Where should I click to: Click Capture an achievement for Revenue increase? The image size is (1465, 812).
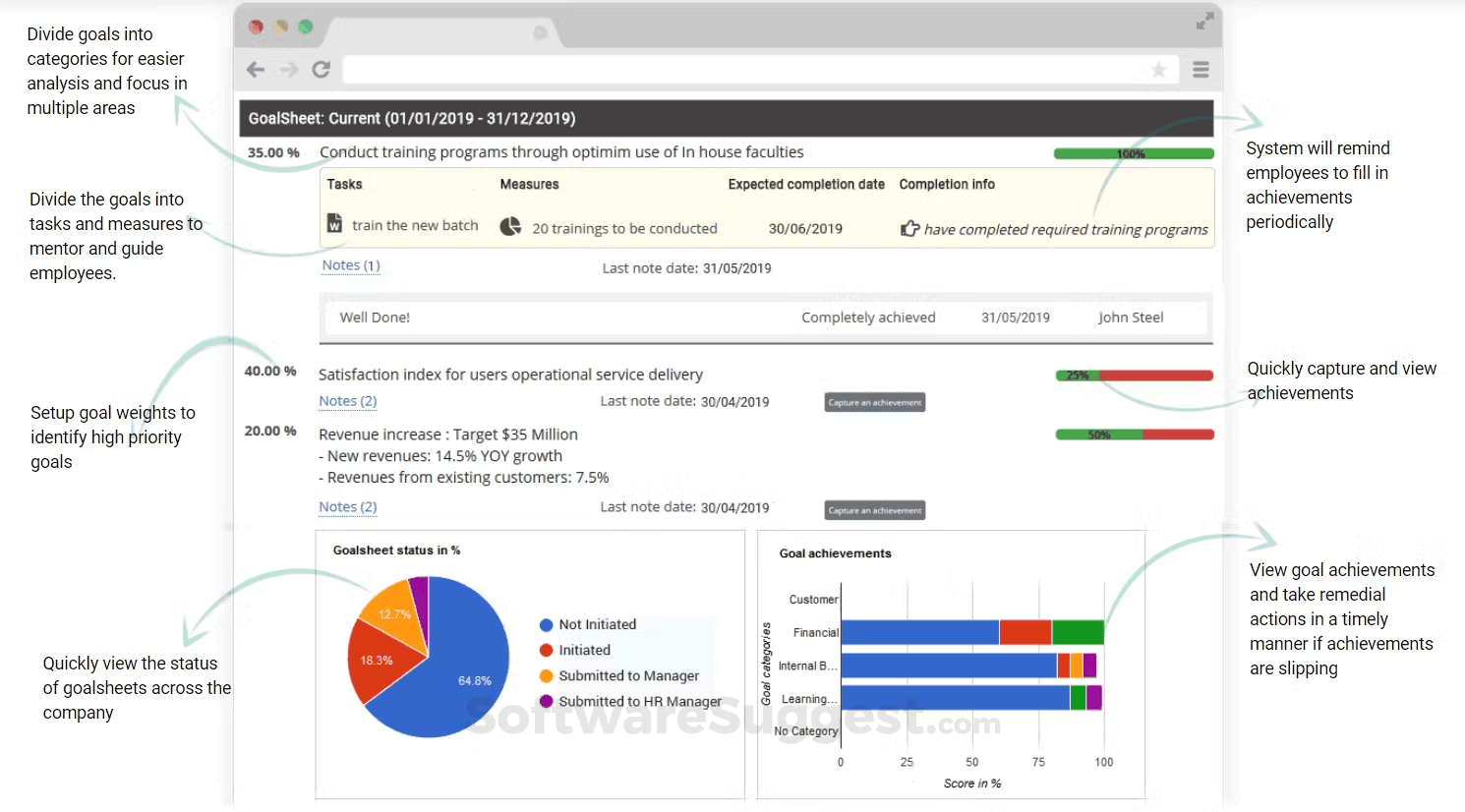coord(875,510)
